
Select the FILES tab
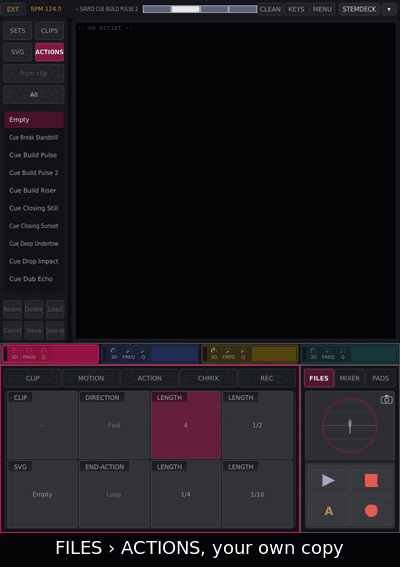[319, 378]
